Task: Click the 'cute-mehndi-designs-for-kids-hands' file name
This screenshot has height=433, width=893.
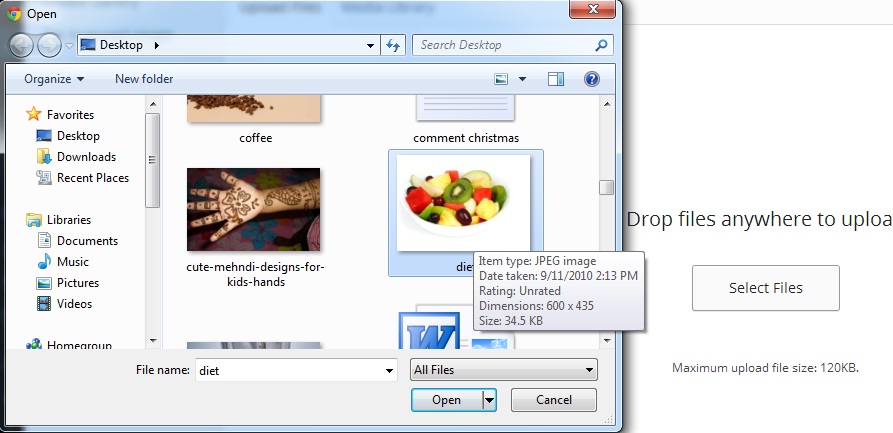Action: (x=256, y=274)
